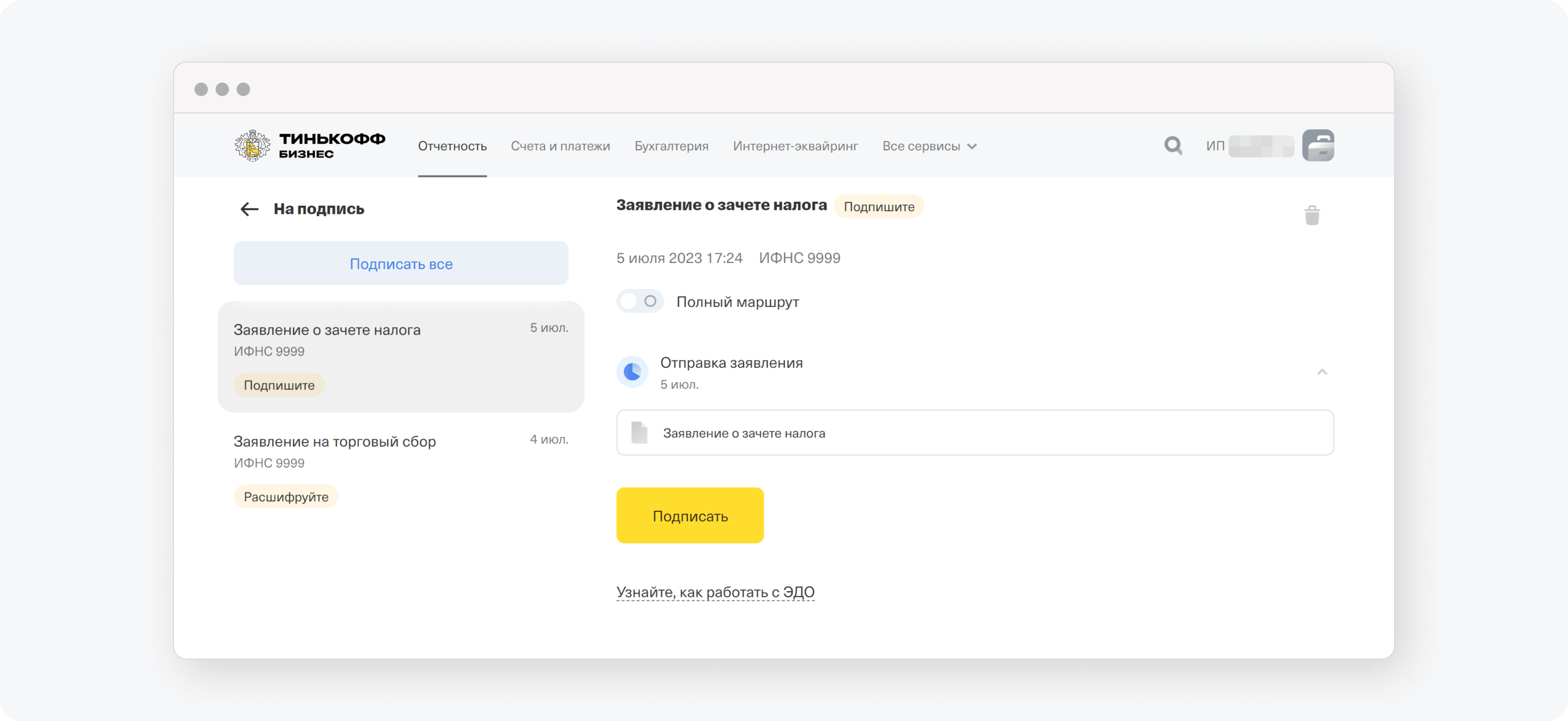Toggle the Полный маршрут switch
Viewport: 1568px width, 721px height.
(x=640, y=301)
